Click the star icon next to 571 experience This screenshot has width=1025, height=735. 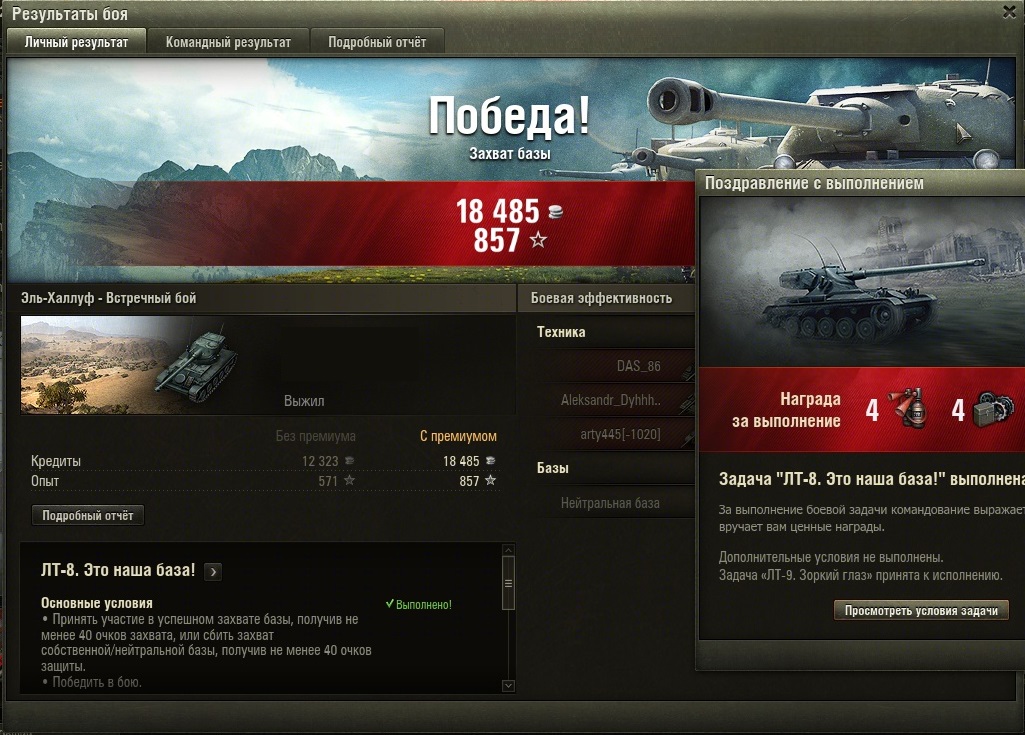click(x=350, y=480)
